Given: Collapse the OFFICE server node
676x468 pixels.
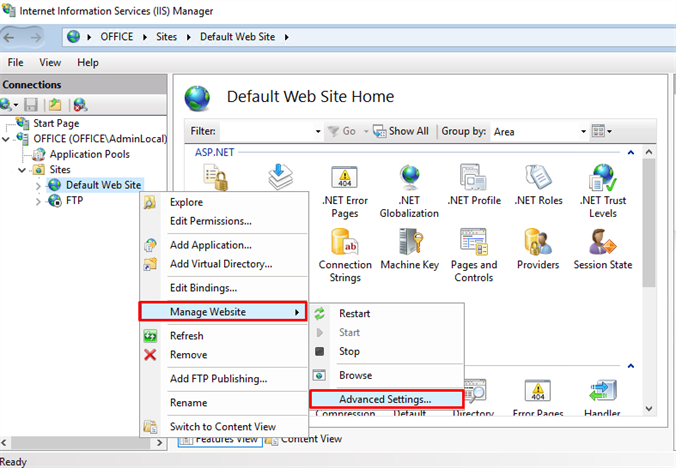Looking at the screenshot, I should pyautogui.click(x=6, y=139).
